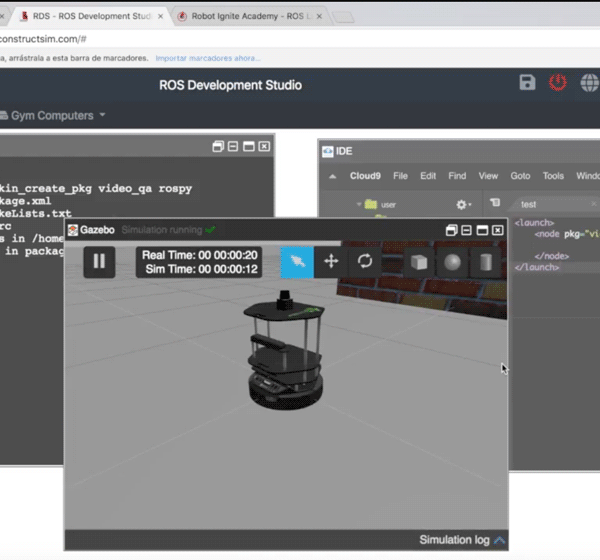
Task: Select the arrow selection tool in Gazebo
Action: (297, 262)
